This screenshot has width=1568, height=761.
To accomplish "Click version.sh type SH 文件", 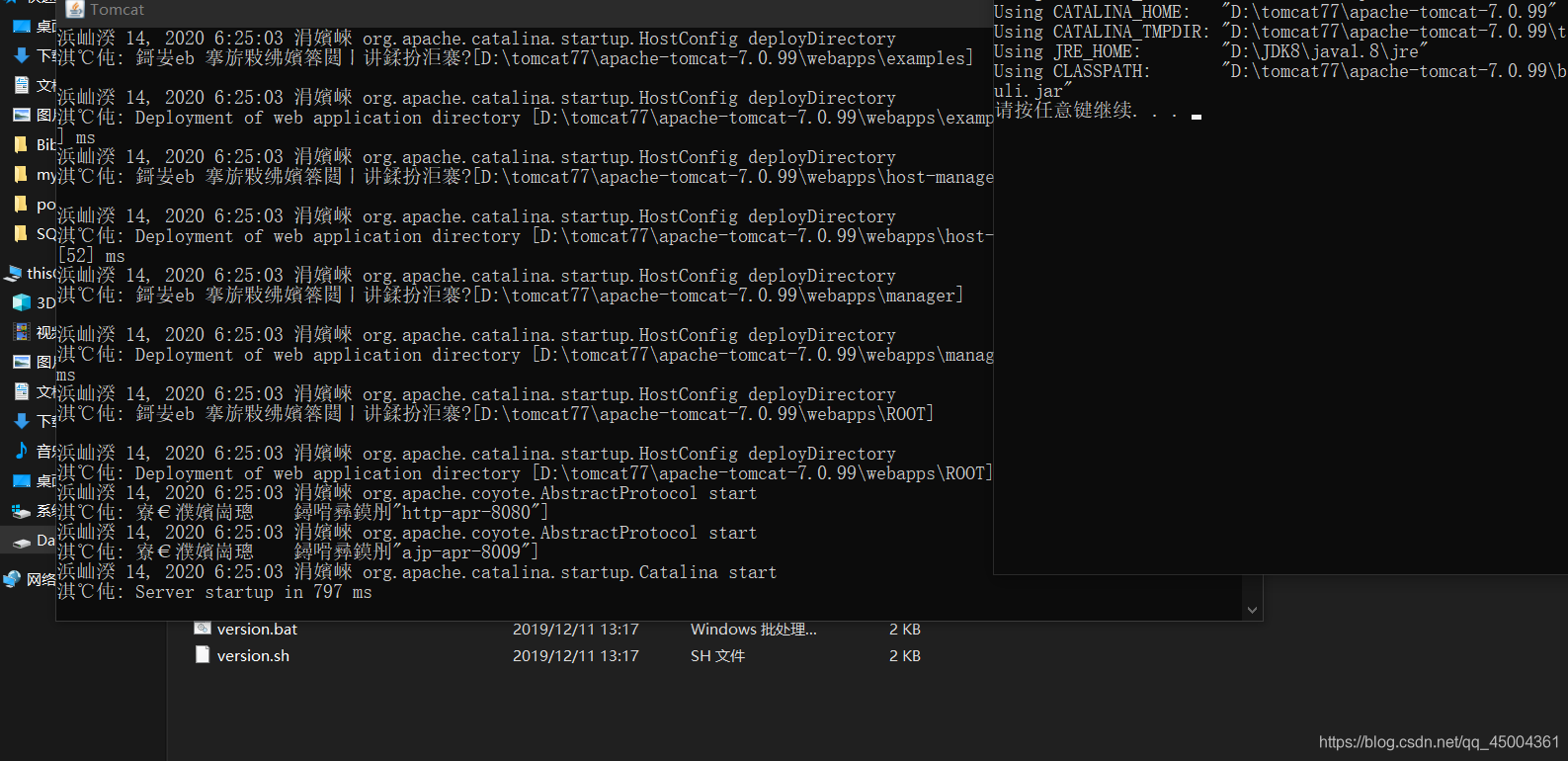I will coord(718,656).
